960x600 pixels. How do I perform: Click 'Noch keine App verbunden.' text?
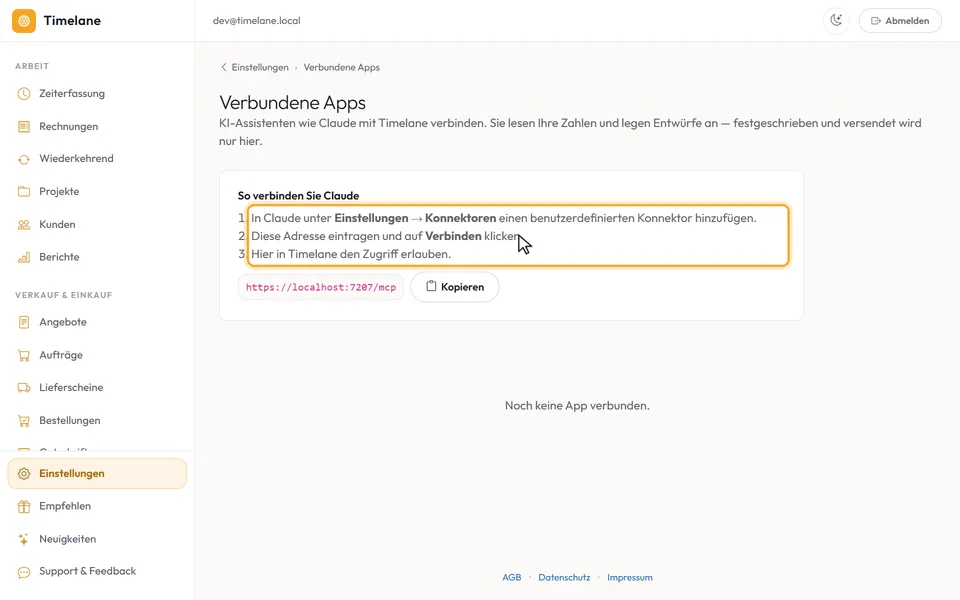pos(577,405)
